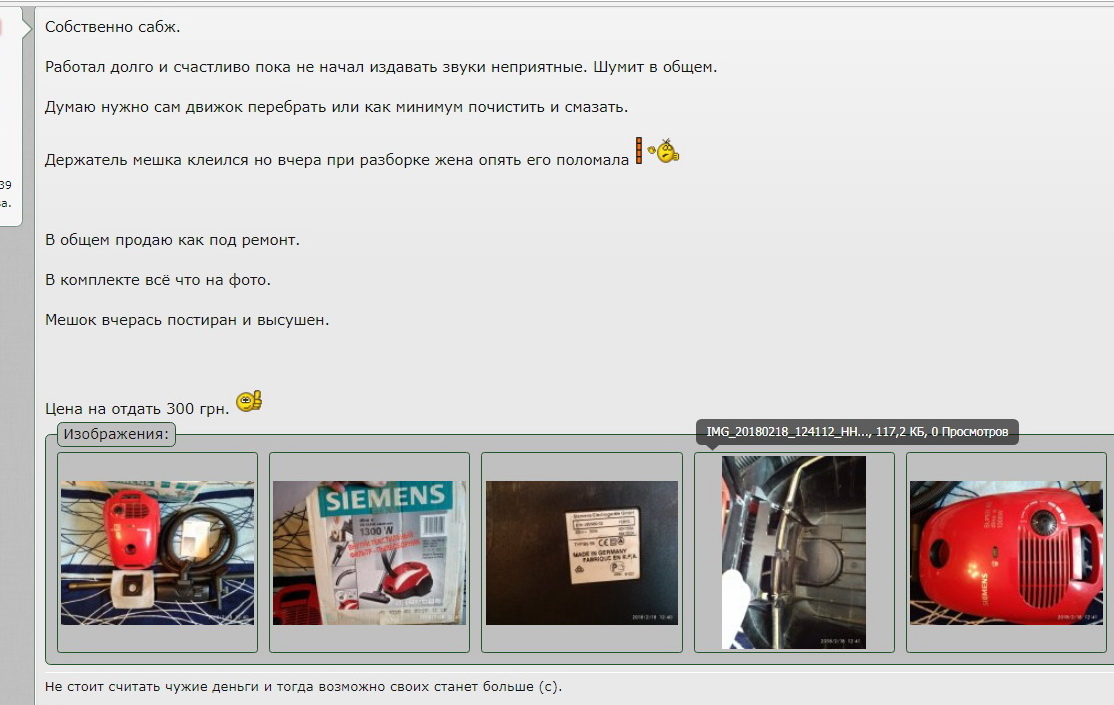Image resolution: width=1114 pixels, height=705 pixels.
Task: Click signature text "Не стоит считать чужие деньги"
Action: point(151,687)
